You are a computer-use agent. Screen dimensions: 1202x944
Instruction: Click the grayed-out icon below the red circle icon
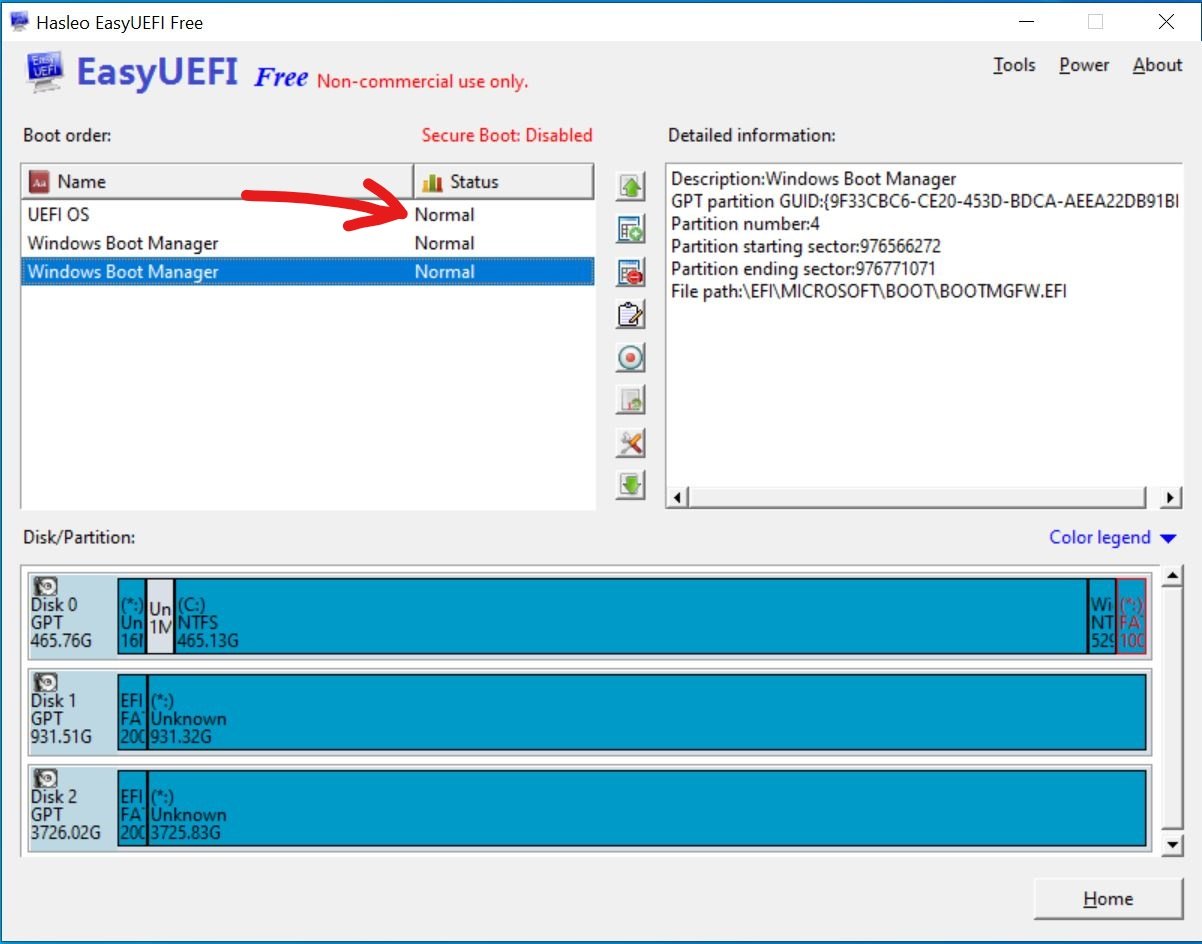(x=631, y=400)
